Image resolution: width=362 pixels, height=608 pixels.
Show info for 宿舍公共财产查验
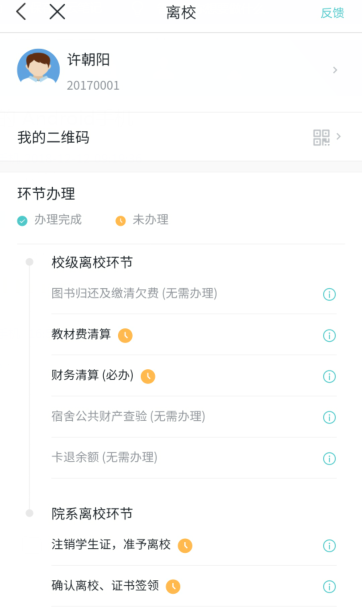[x=329, y=418]
